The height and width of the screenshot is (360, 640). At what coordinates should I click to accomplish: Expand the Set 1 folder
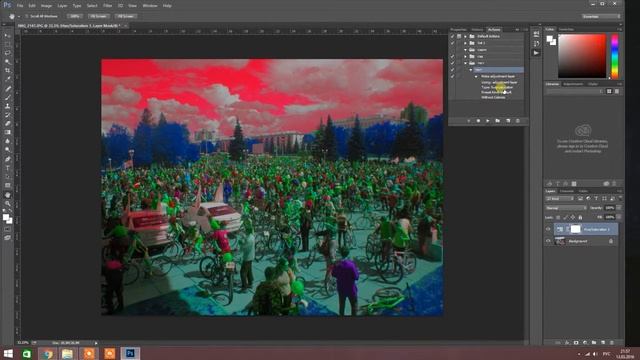click(x=465, y=43)
